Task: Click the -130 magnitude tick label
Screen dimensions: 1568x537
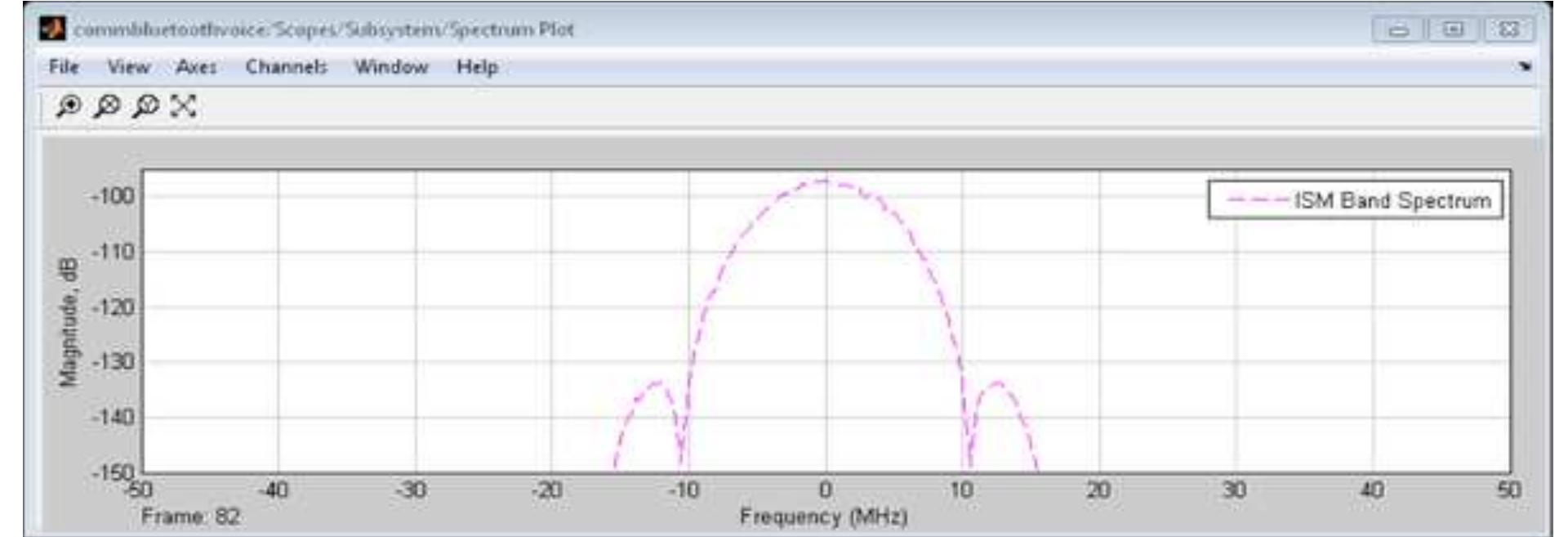Action: pos(113,362)
